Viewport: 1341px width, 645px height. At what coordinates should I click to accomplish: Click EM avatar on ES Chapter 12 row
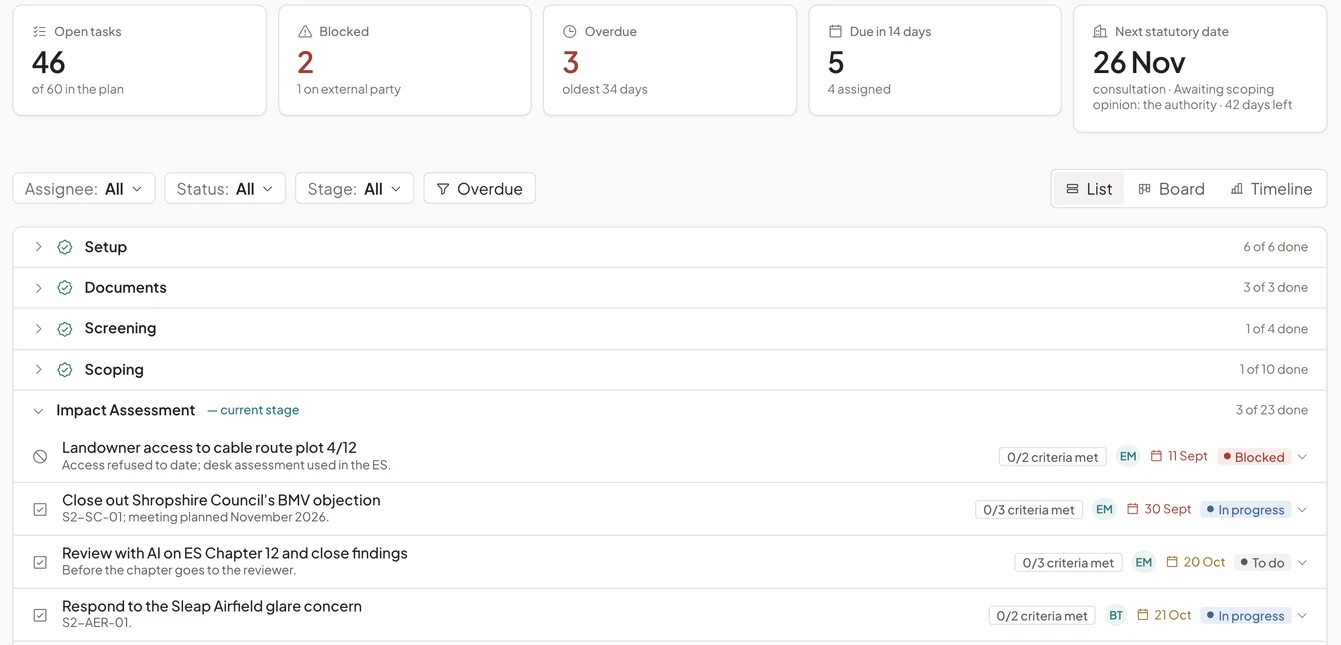click(x=1144, y=562)
